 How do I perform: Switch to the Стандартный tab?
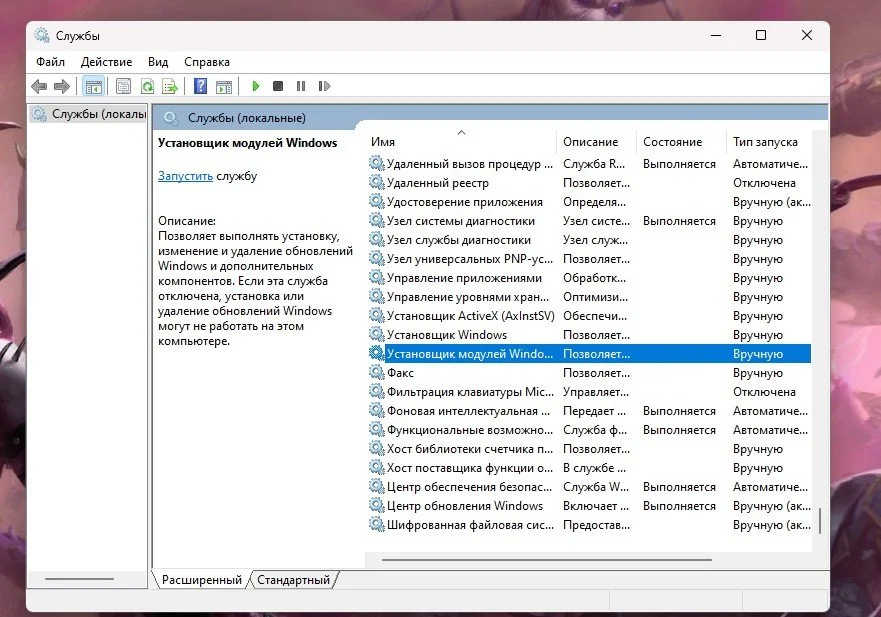[293, 579]
